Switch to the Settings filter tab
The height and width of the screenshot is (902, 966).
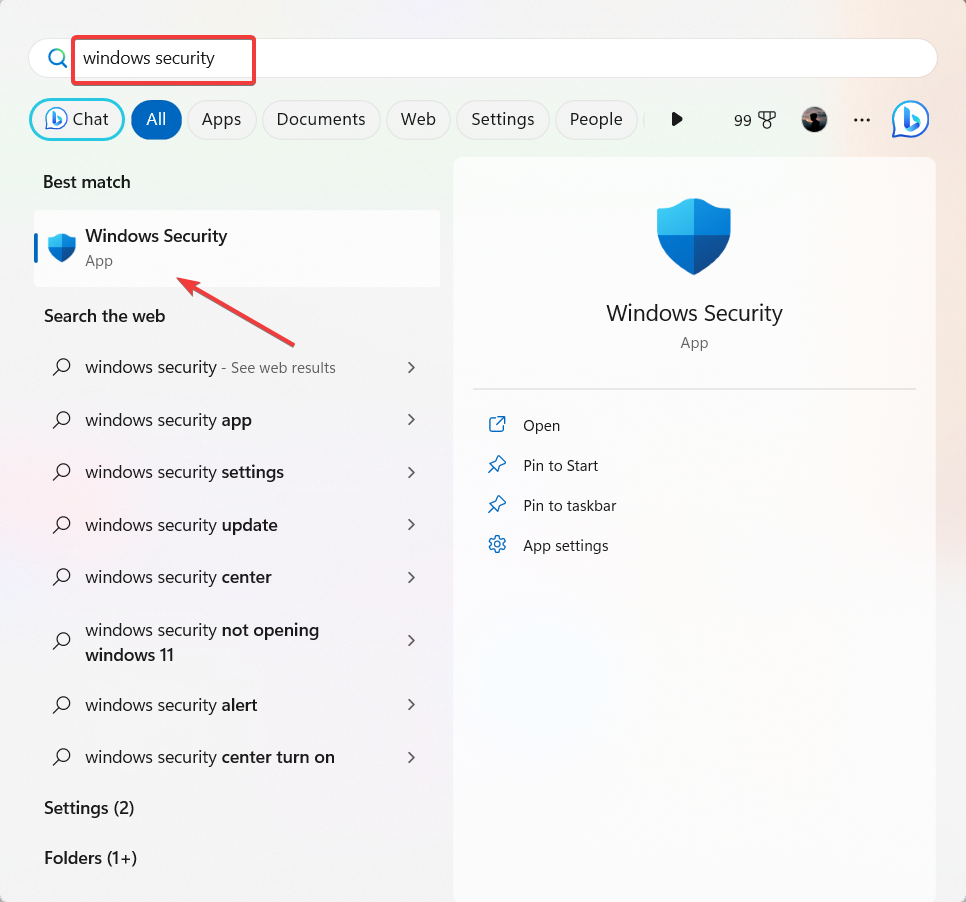(x=503, y=120)
